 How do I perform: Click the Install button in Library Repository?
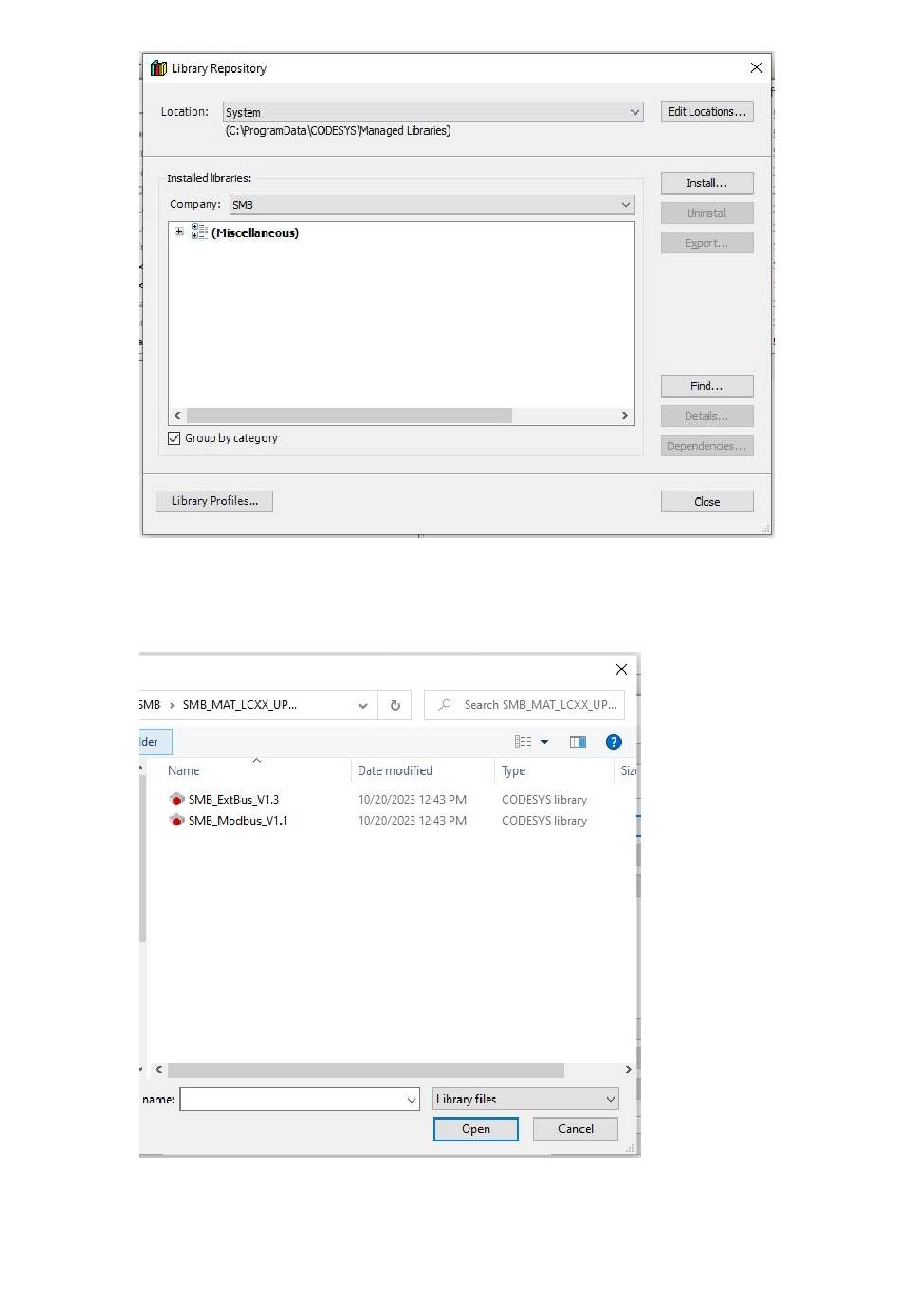point(707,183)
